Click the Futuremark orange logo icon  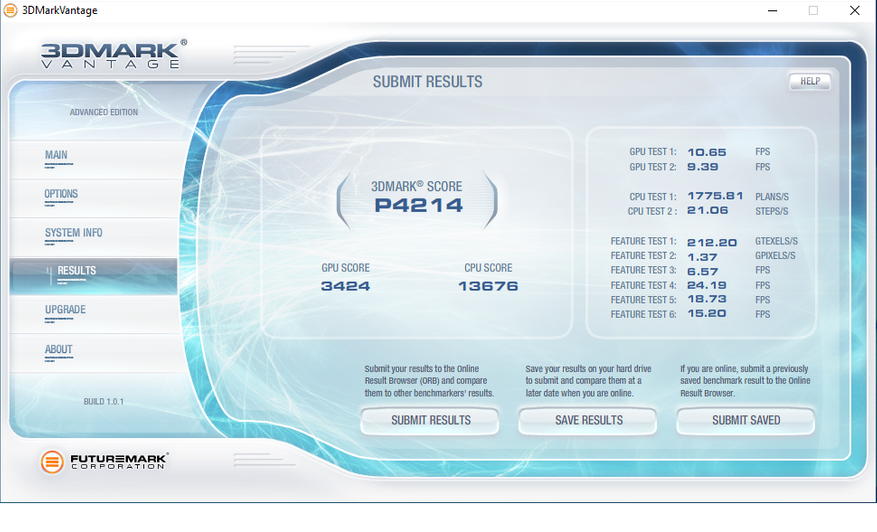pyautogui.click(x=52, y=462)
